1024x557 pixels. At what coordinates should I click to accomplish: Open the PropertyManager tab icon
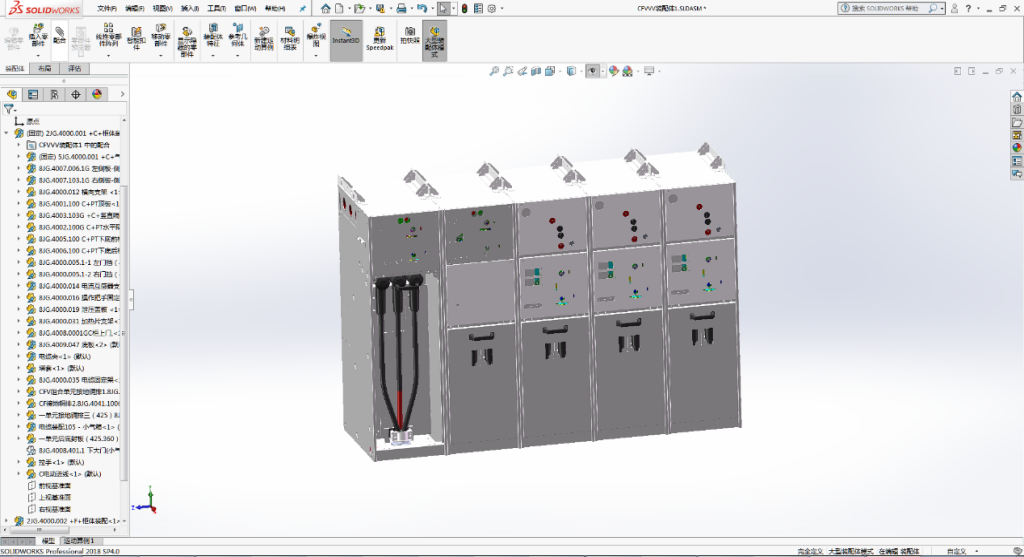point(33,94)
